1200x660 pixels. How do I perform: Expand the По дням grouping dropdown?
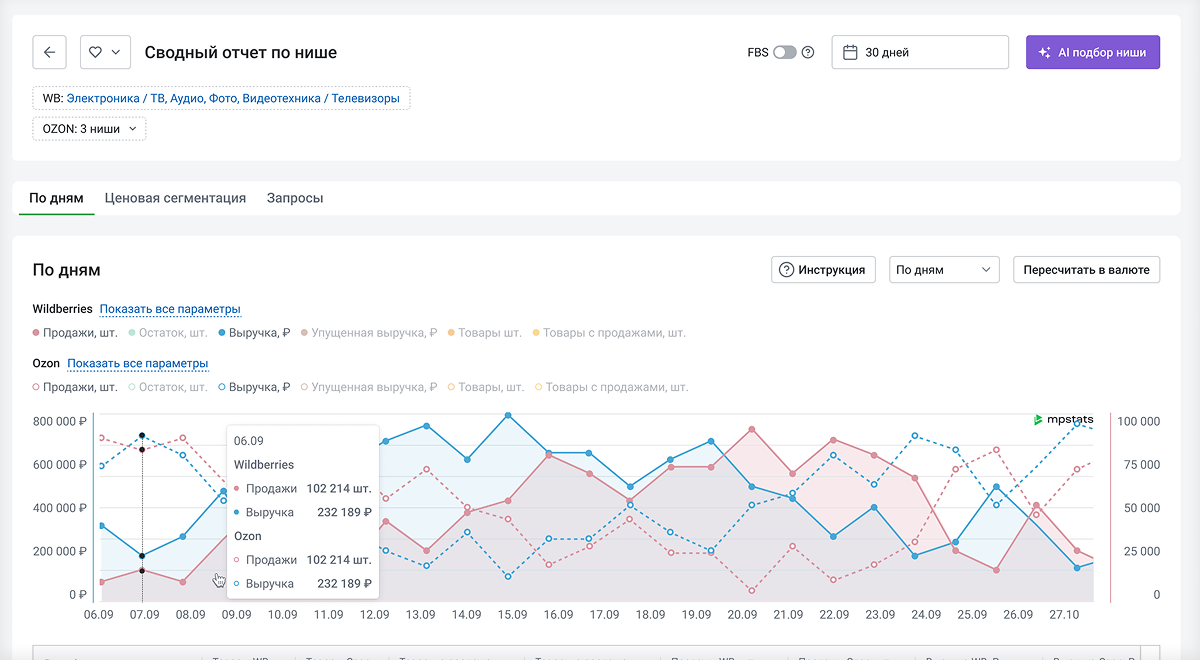(944, 270)
